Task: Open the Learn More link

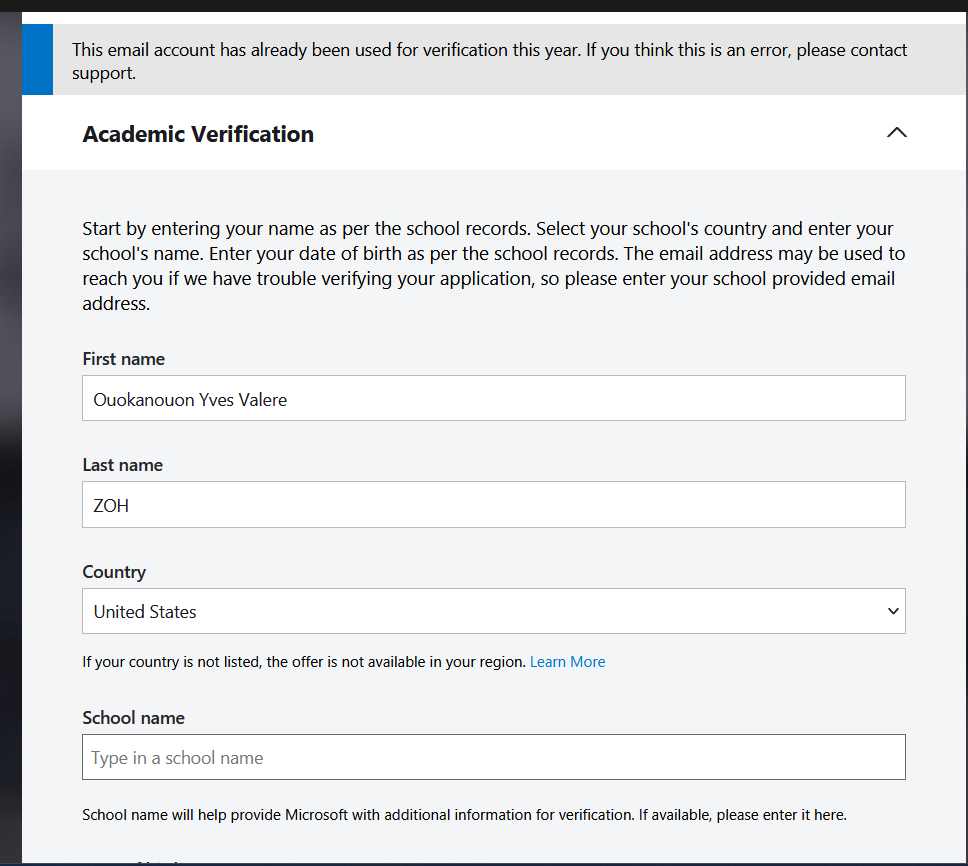Action: [x=567, y=662]
